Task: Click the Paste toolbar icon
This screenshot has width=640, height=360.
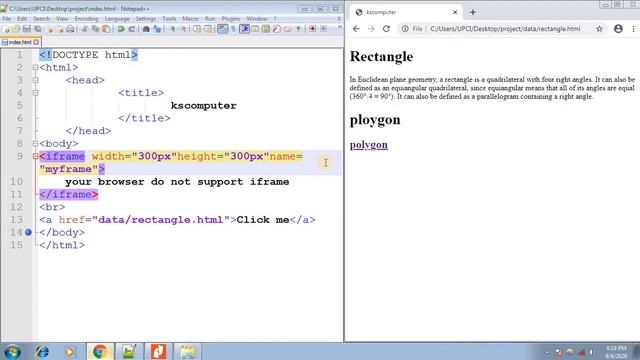Action: click(x=106, y=29)
